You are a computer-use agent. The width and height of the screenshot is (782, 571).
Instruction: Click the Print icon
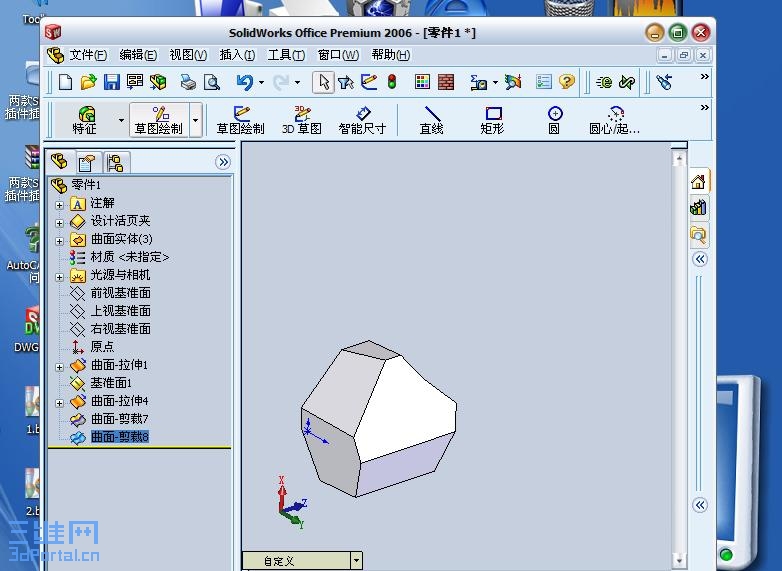[188, 82]
